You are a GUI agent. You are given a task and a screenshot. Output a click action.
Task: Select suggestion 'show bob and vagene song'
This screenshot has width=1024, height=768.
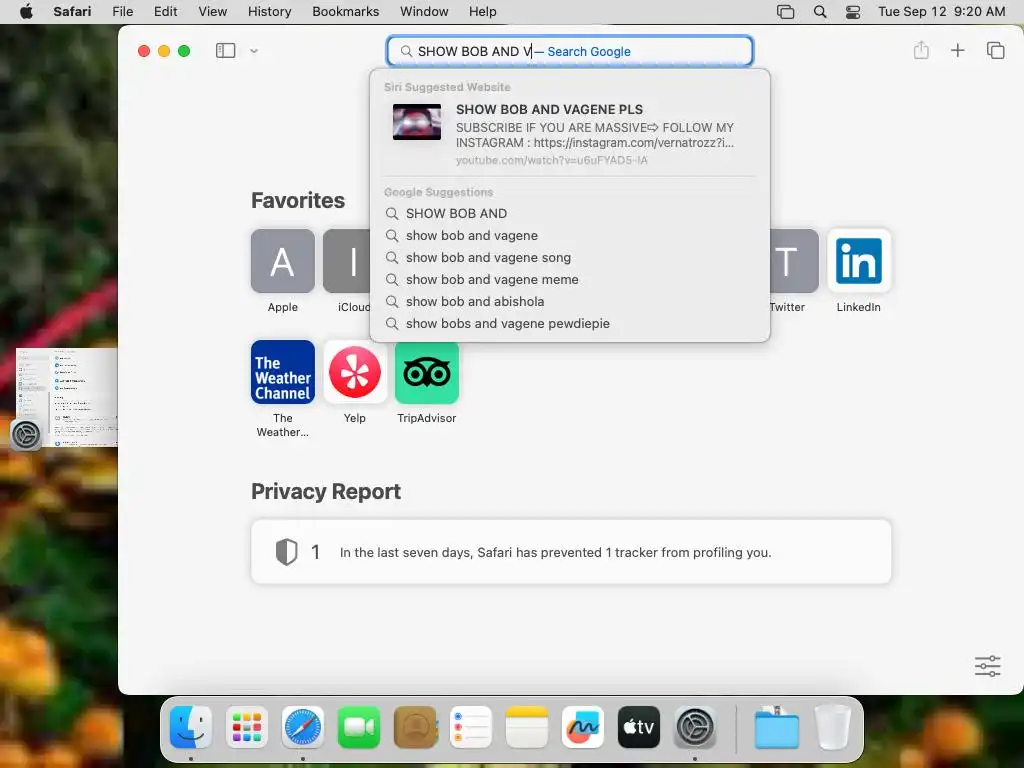tap(569, 257)
